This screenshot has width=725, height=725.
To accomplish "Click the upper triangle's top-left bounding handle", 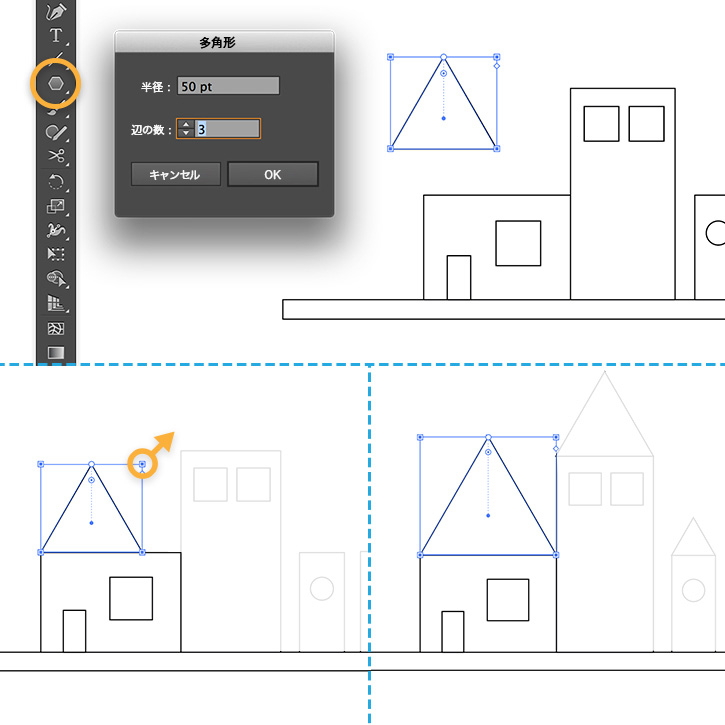I will (x=390, y=57).
